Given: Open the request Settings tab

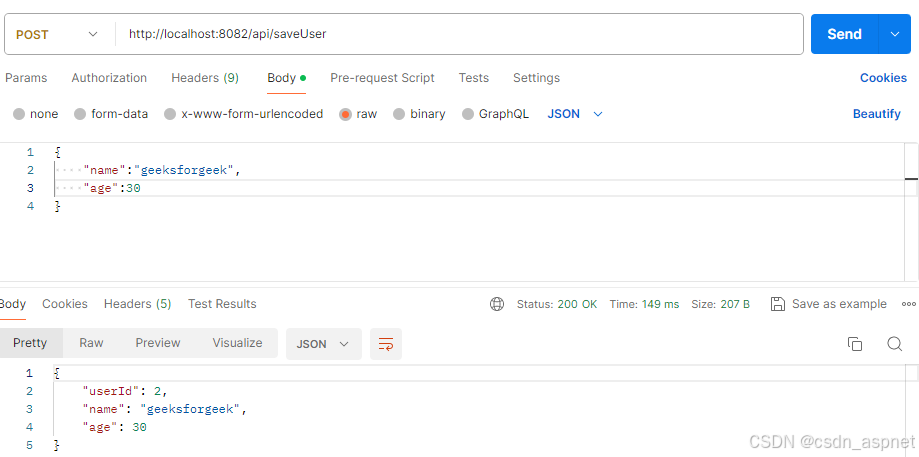Looking at the screenshot, I should pos(536,78).
